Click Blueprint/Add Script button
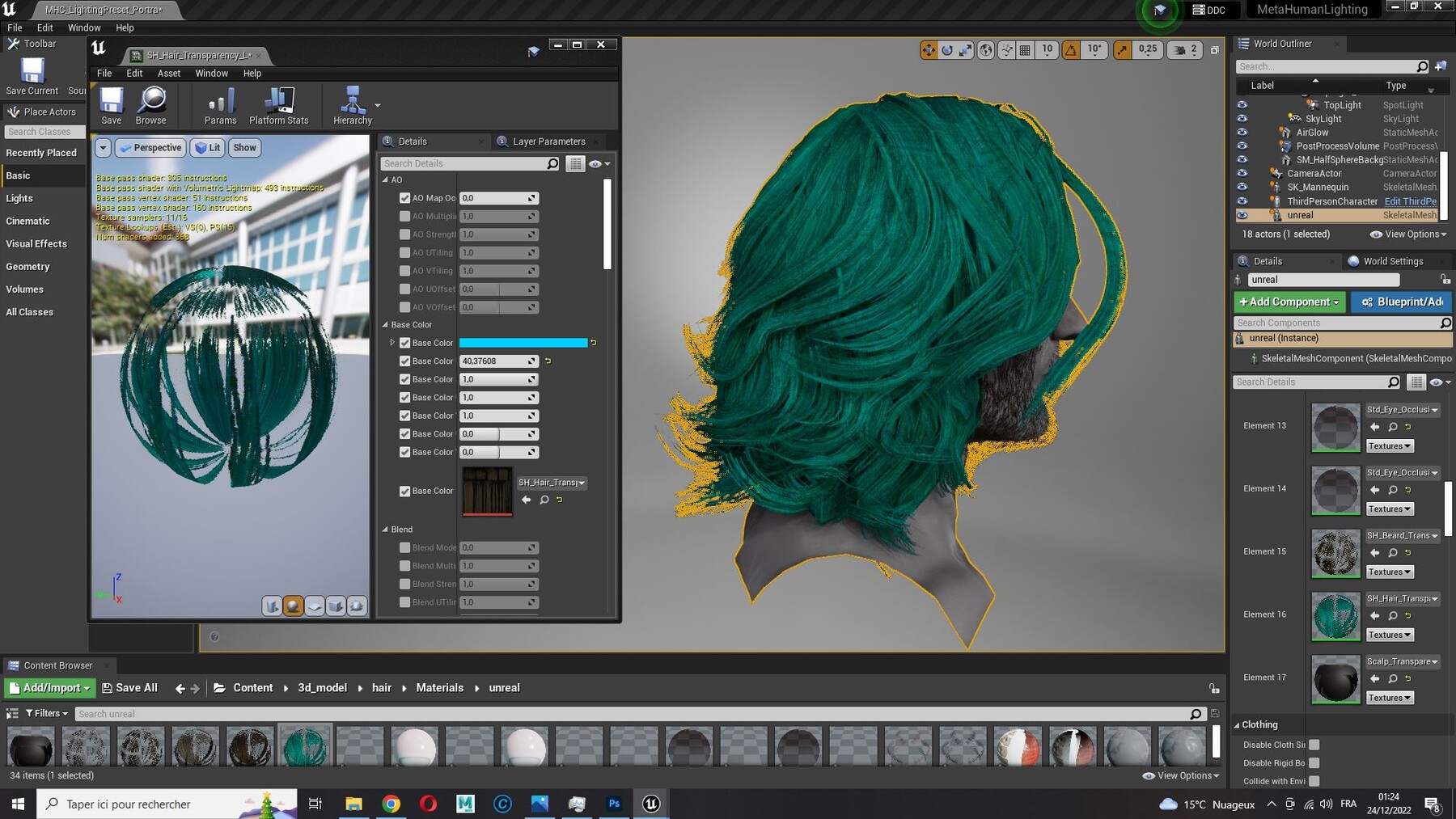Screen dimensions: 1456x819 [1402, 302]
